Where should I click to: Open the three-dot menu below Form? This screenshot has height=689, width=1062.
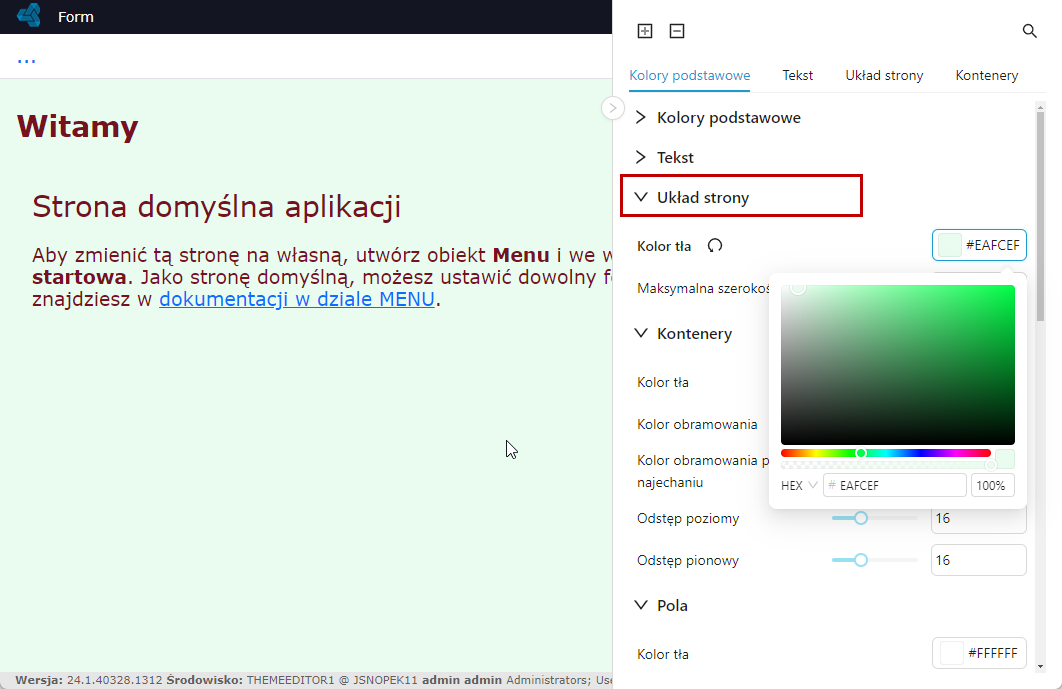pyautogui.click(x=26, y=60)
